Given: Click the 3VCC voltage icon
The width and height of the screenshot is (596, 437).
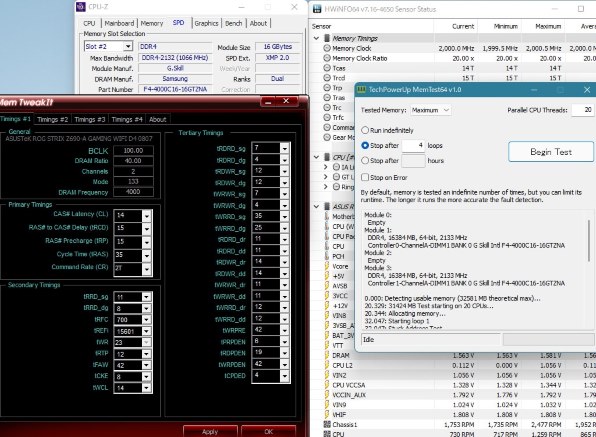Looking at the screenshot, I should tap(327, 296).
